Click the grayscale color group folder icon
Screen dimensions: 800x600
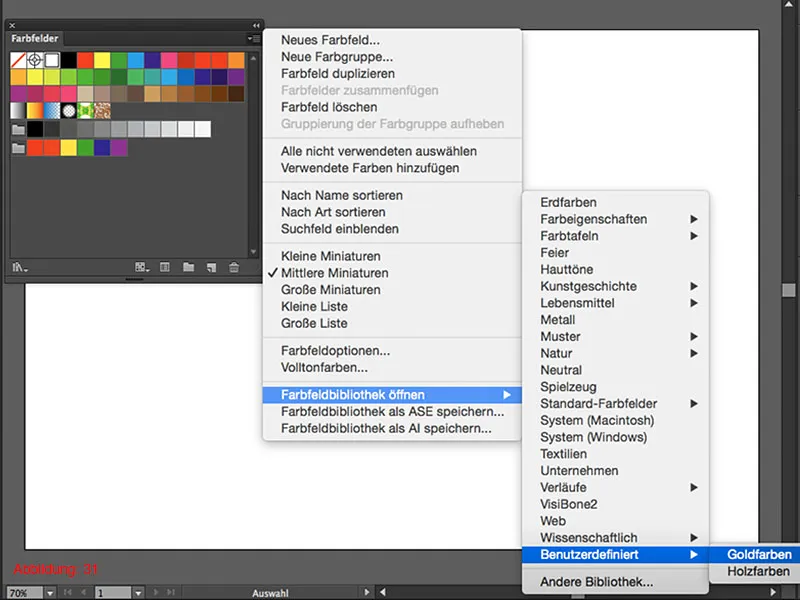point(18,130)
